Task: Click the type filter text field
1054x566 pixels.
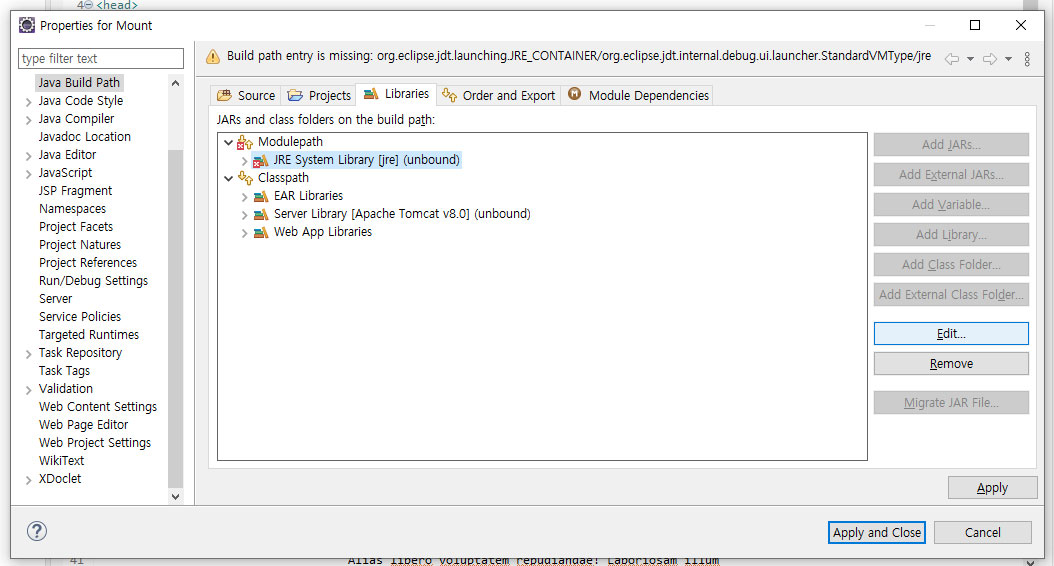Action: [x=101, y=58]
